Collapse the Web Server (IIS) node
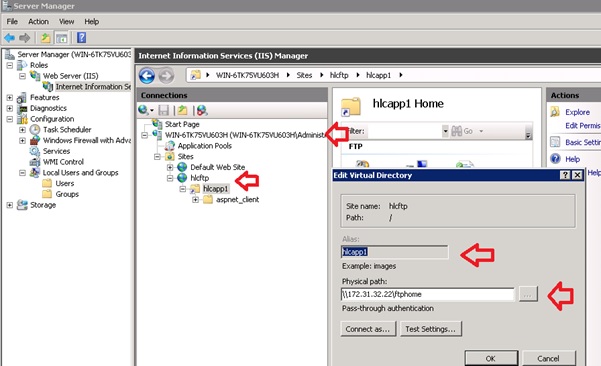The width and height of the screenshot is (601, 366). (x=23, y=76)
